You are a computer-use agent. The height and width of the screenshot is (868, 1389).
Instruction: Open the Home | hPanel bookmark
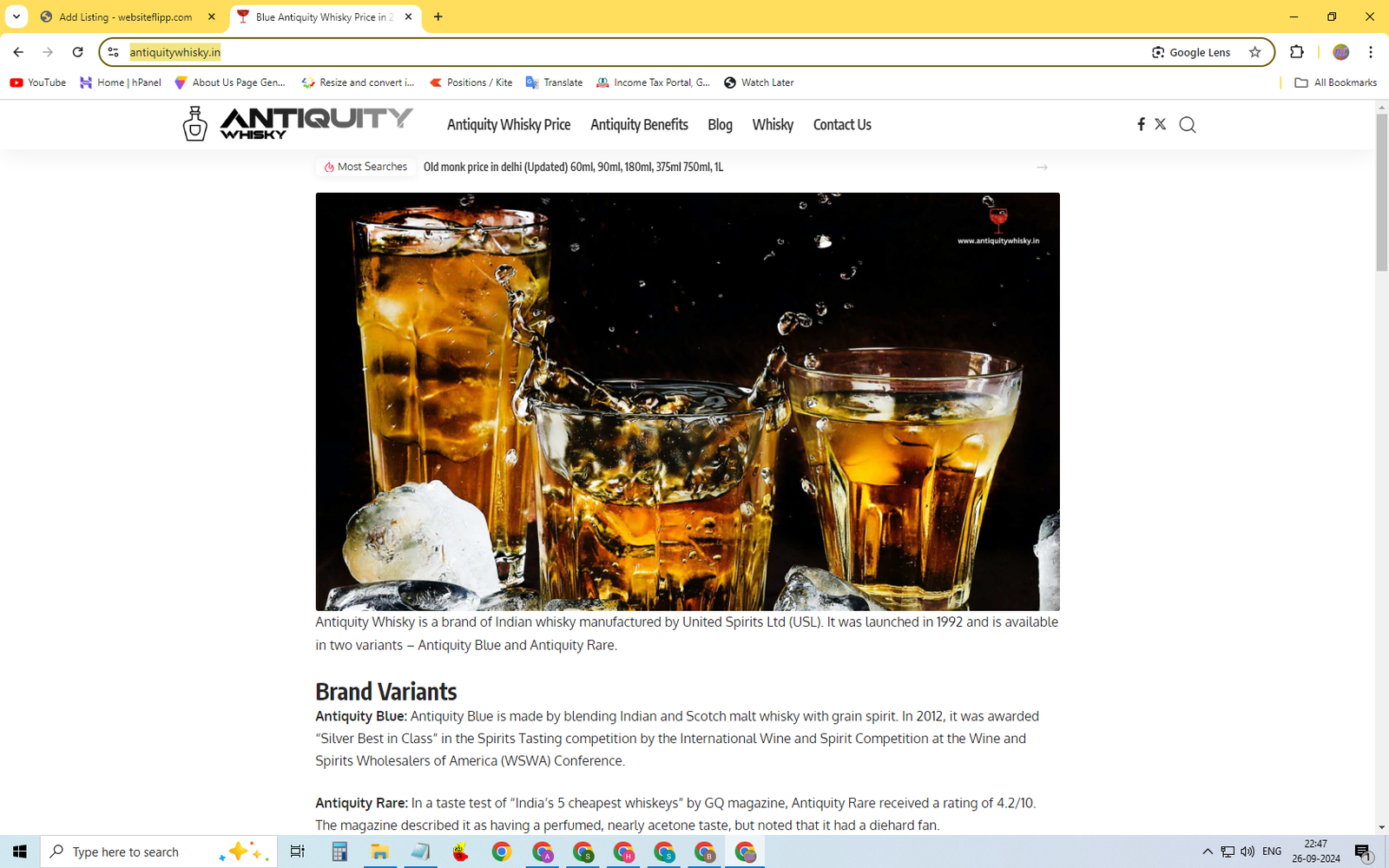click(x=120, y=82)
